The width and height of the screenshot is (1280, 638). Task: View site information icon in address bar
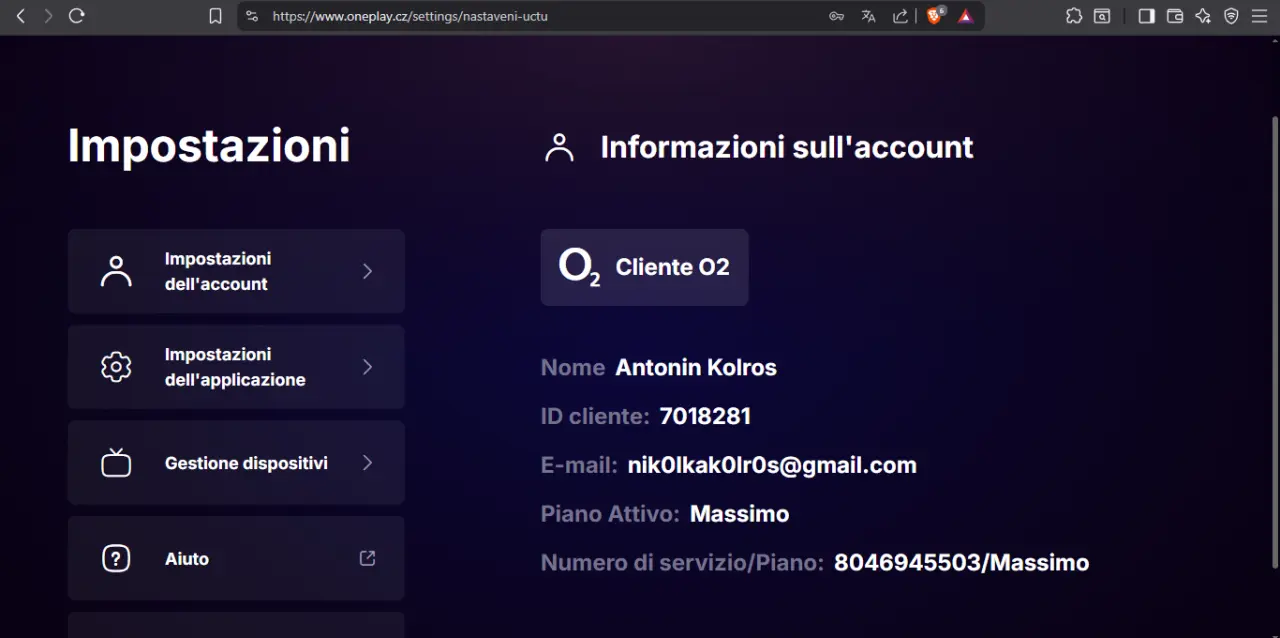coord(252,16)
